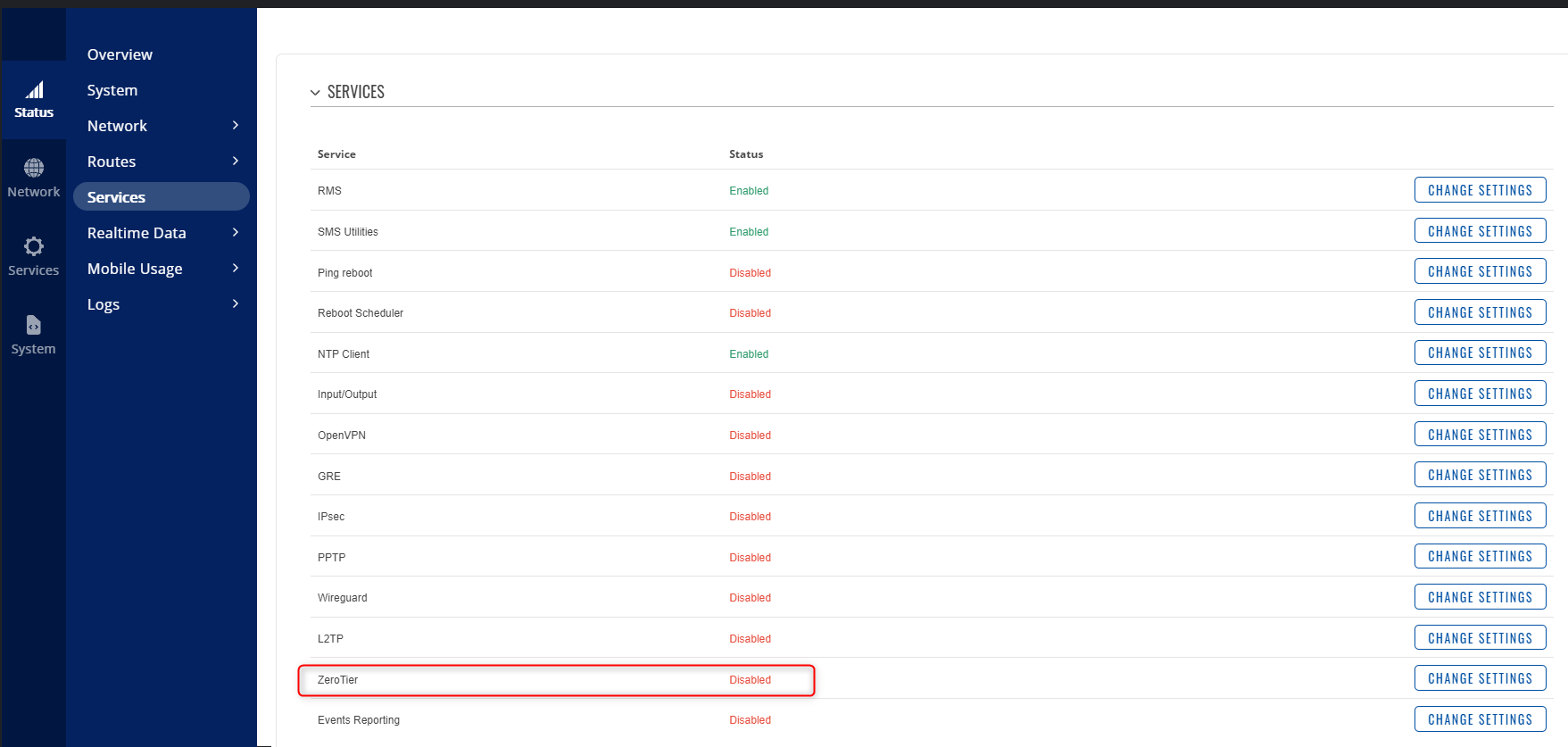The image size is (1568, 747).
Task: Click Change Settings for Reboot Scheduler
Action: (1480, 312)
